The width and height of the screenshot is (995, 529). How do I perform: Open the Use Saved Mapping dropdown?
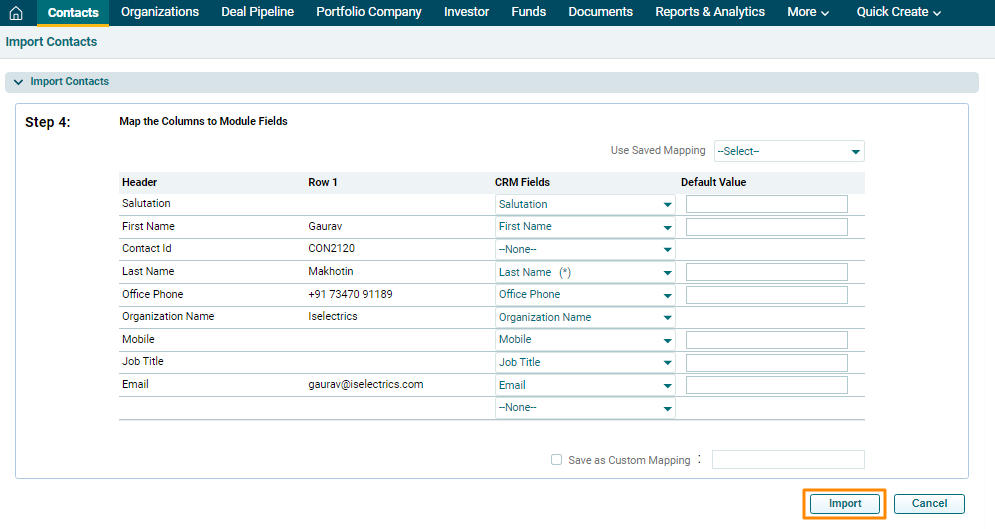tap(788, 151)
